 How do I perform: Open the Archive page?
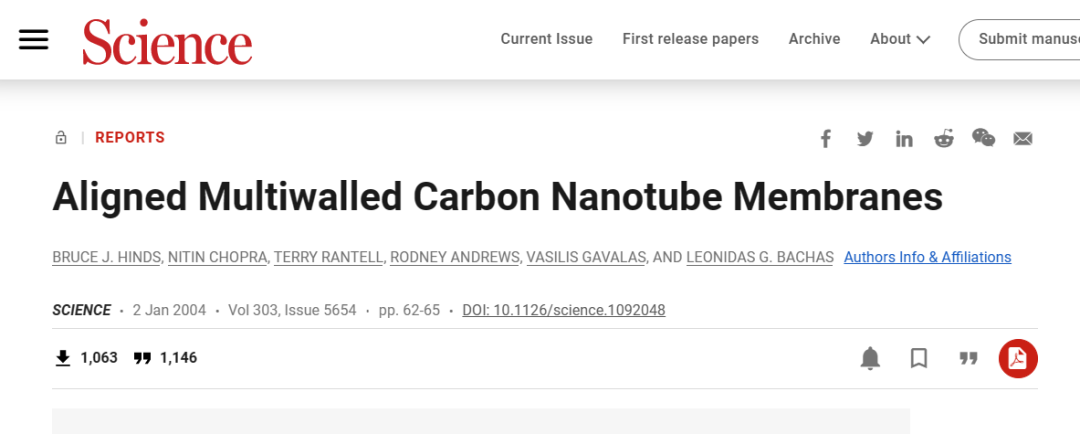(814, 39)
